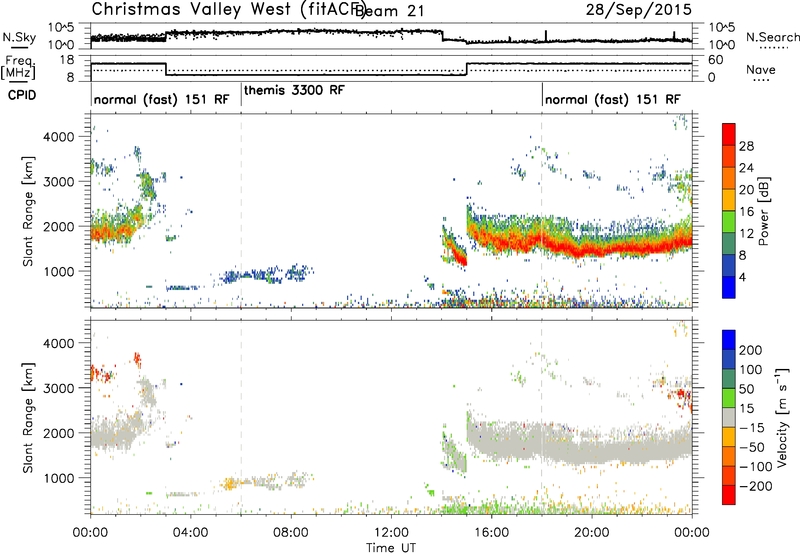
Task: Click the '60' tick of the Nave axis
Action: tap(716, 60)
